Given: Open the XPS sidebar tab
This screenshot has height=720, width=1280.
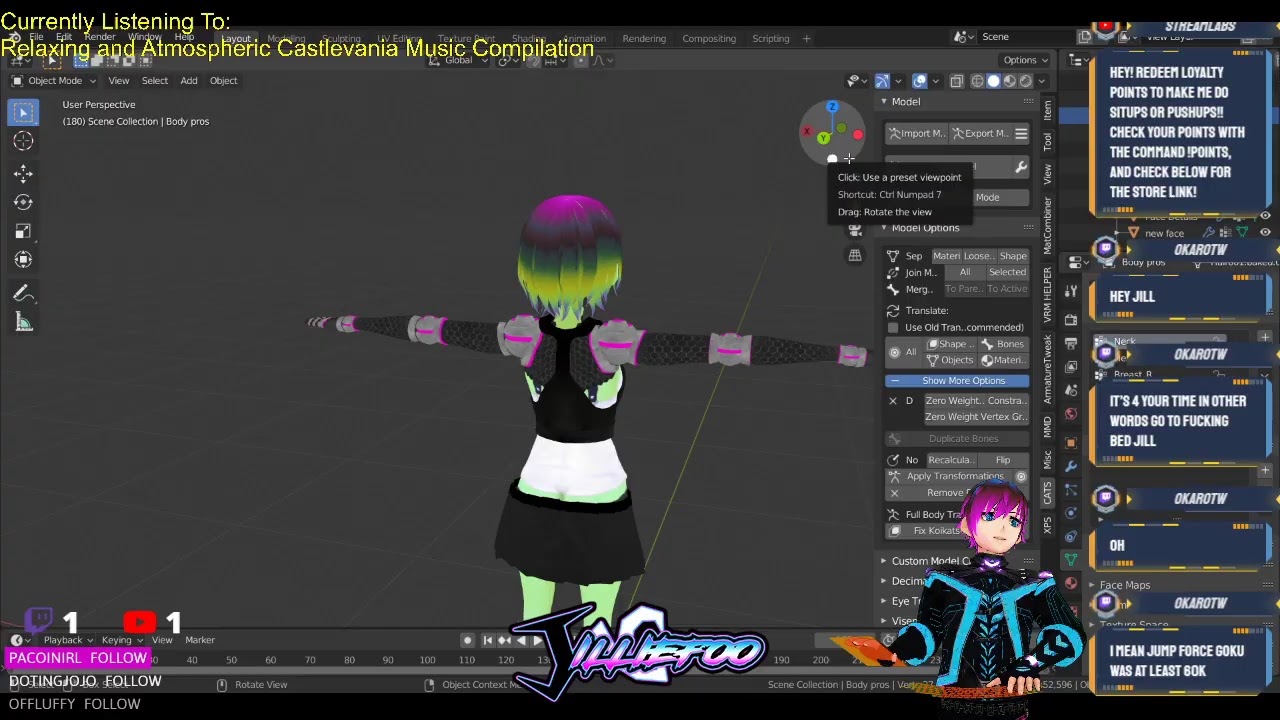Looking at the screenshot, I should 1047,524.
